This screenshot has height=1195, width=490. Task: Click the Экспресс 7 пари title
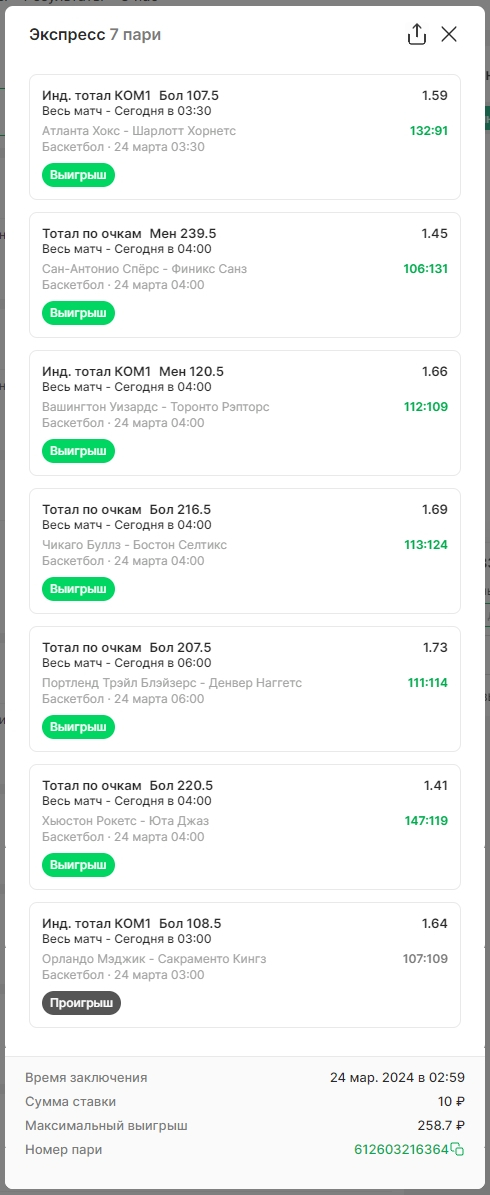[x=95, y=34]
